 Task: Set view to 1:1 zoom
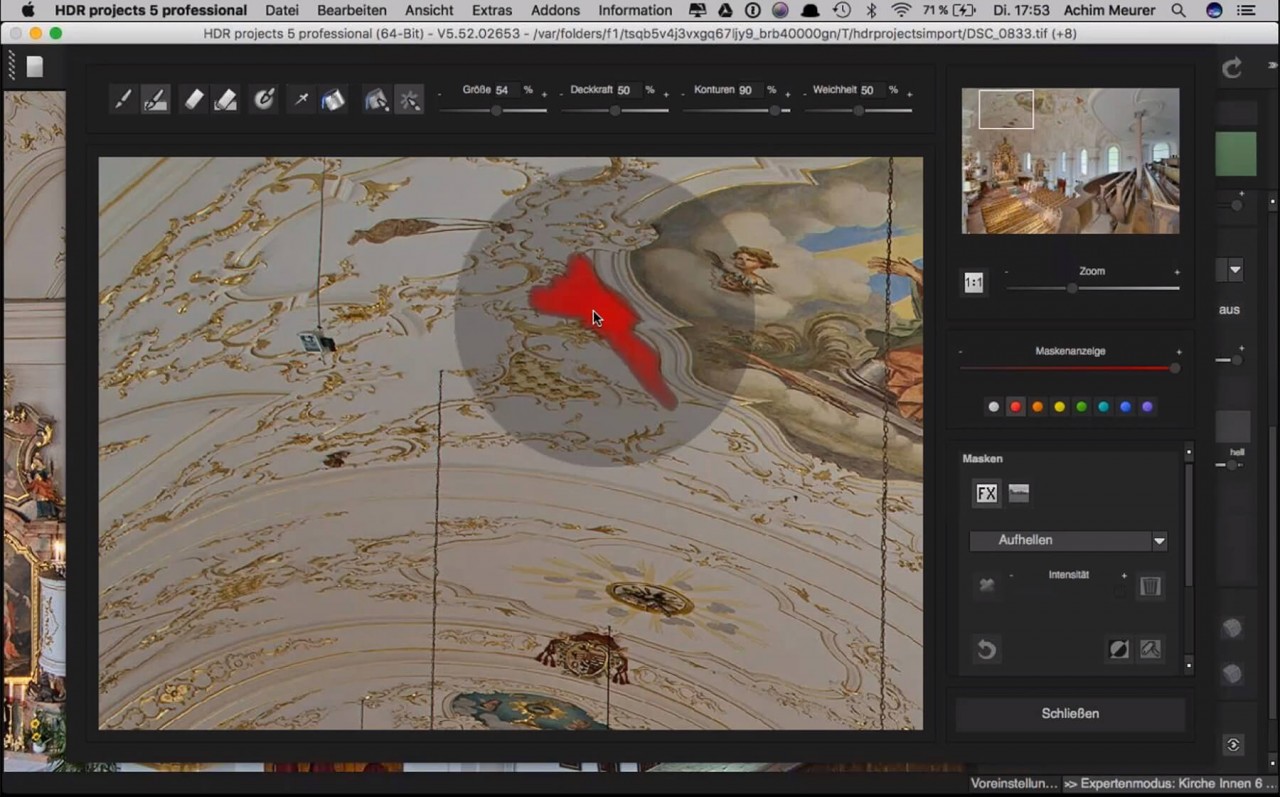pos(972,283)
